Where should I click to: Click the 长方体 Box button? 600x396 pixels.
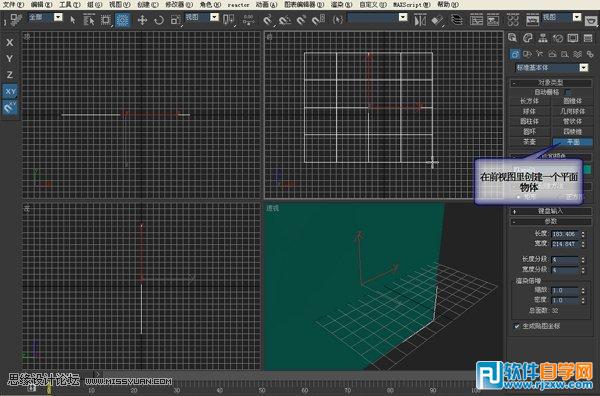pos(530,101)
